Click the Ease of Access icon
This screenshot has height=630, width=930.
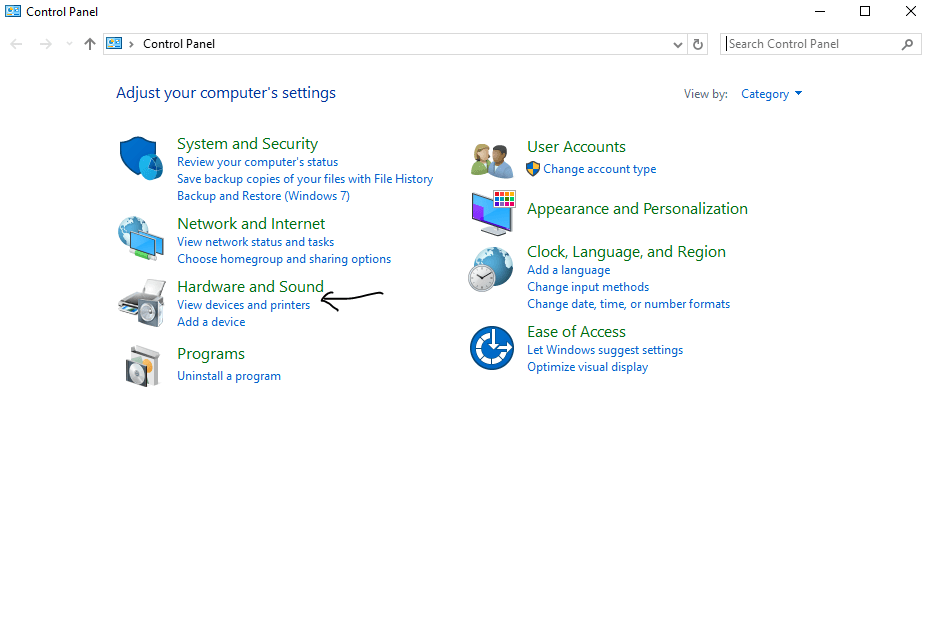coord(492,348)
